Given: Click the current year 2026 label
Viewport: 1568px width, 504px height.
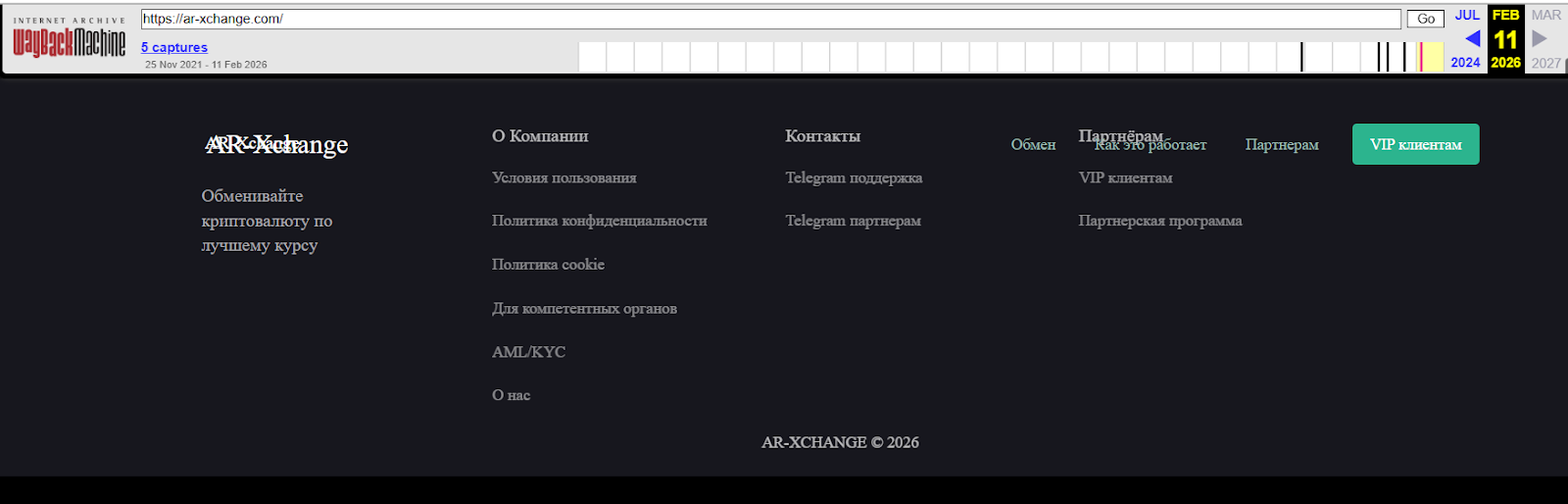Looking at the screenshot, I should [1506, 63].
